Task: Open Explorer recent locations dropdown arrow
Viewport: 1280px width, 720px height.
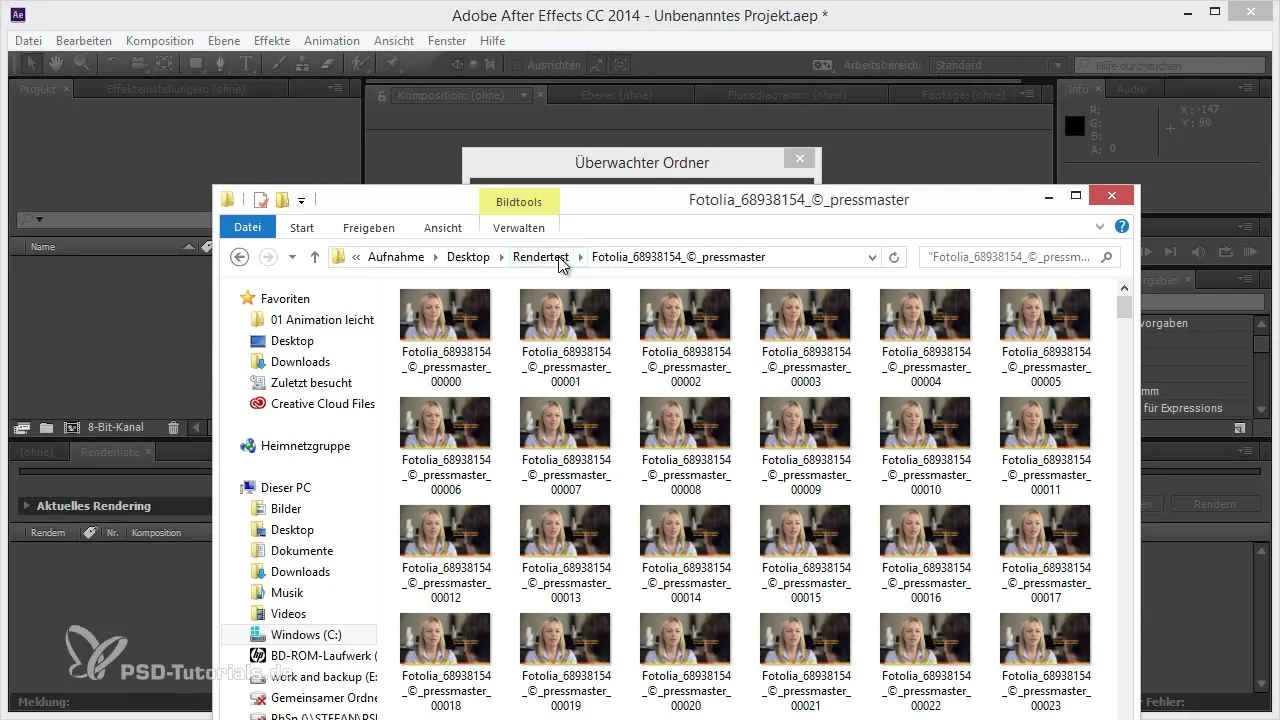Action: pos(292,257)
